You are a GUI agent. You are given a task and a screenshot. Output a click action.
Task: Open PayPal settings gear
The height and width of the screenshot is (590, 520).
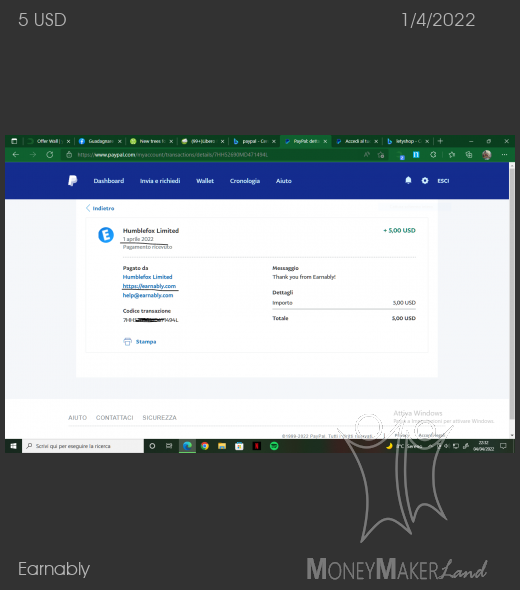[x=425, y=181]
